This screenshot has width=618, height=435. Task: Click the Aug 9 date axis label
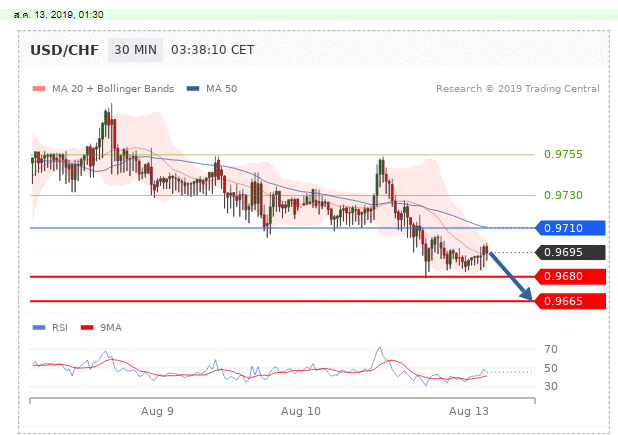157,411
